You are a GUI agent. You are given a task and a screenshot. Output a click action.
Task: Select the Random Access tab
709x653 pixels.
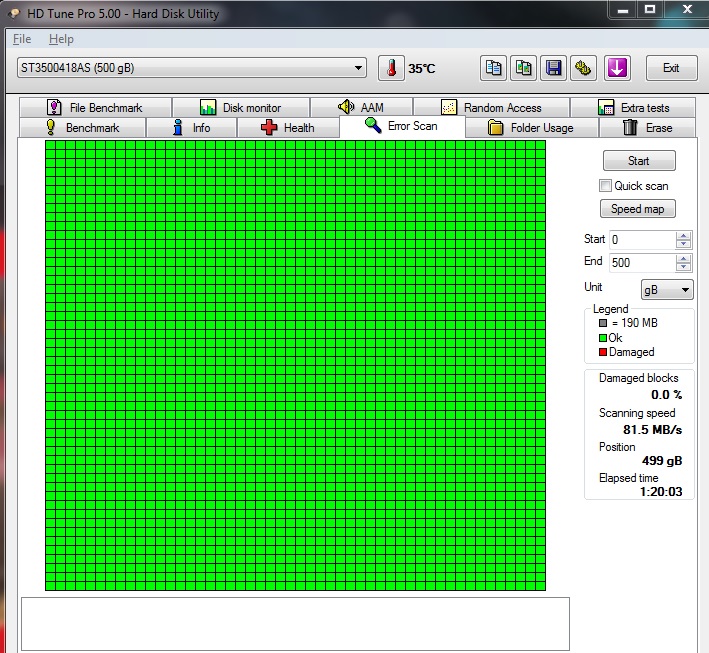click(491, 108)
